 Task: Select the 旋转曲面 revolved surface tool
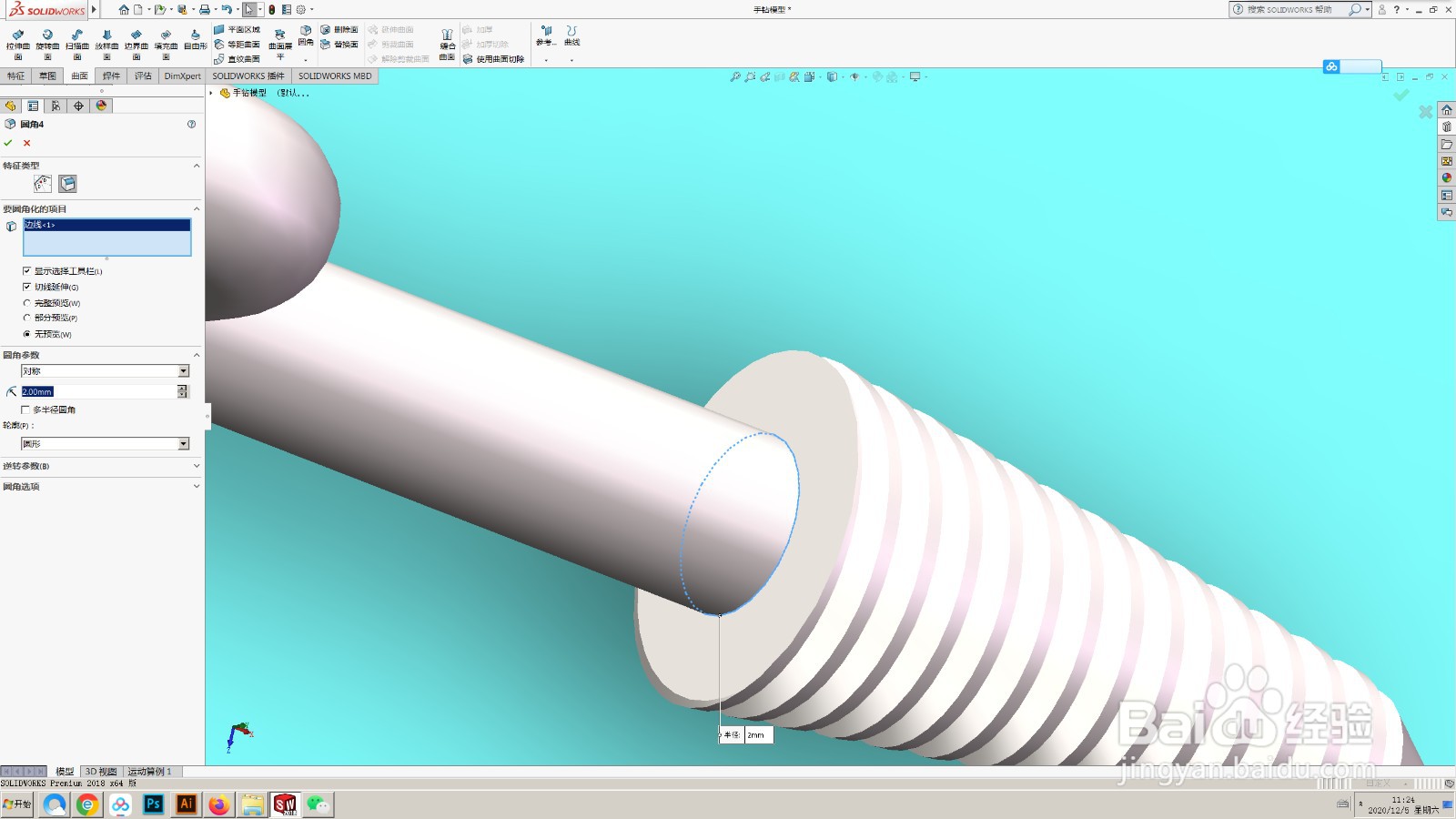[47, 43]
